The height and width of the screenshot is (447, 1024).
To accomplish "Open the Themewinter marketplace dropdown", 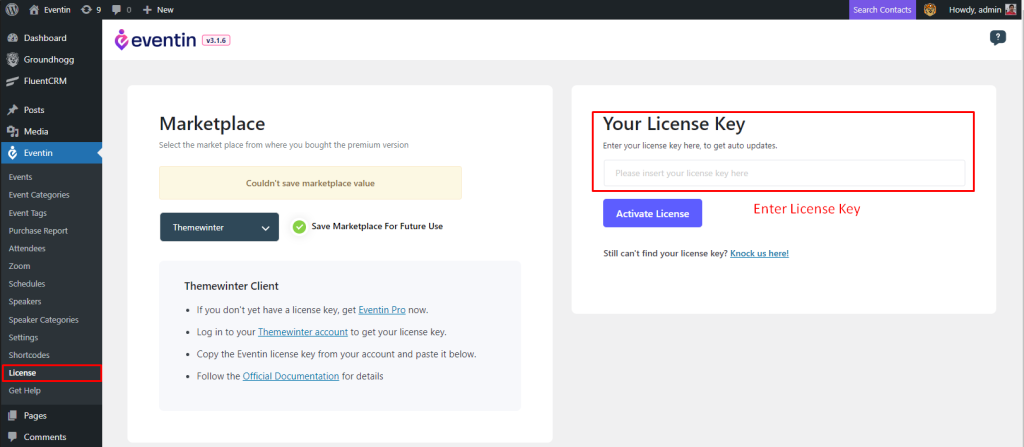I will 219,227.
